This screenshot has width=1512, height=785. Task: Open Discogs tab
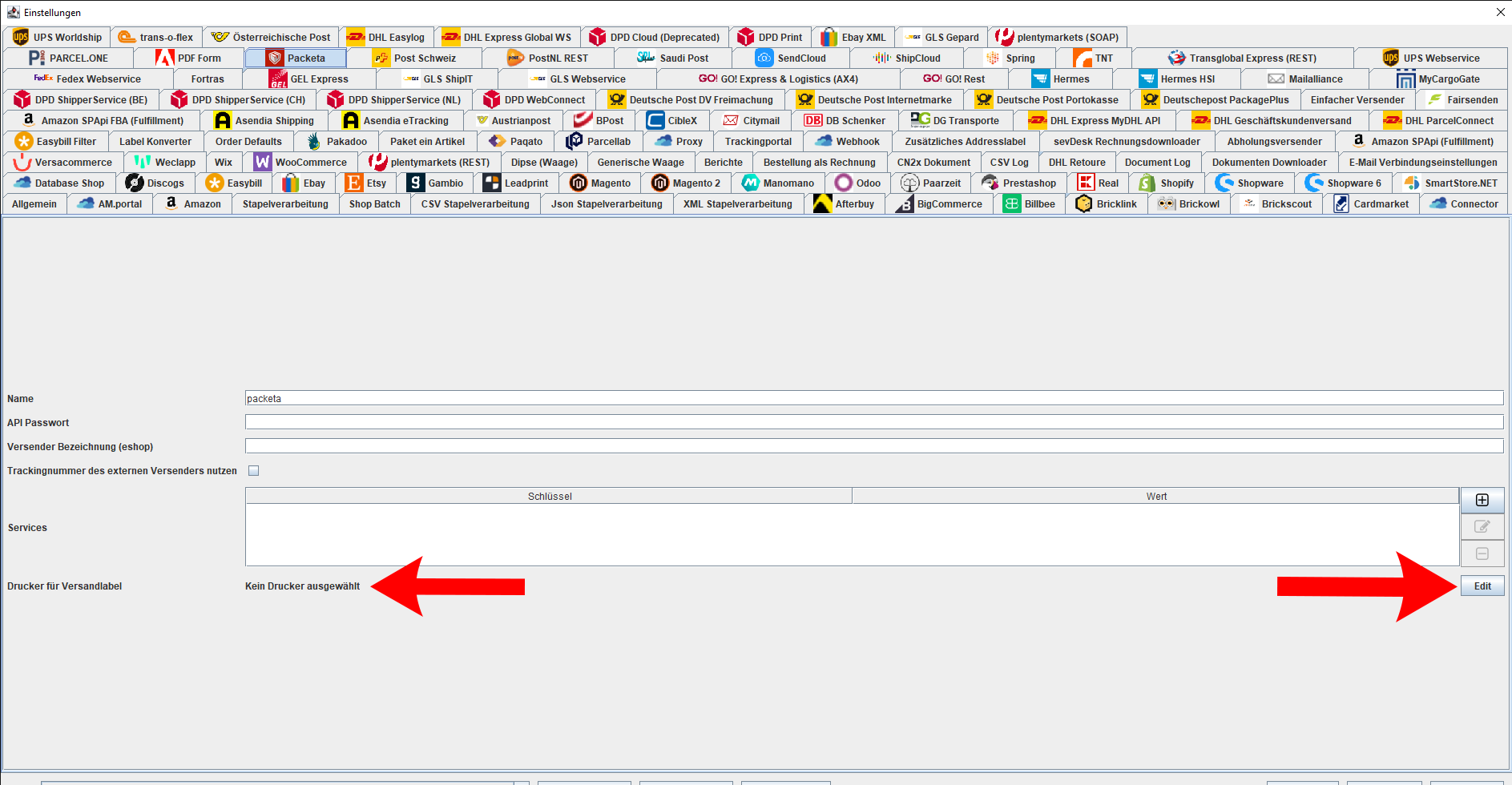[x=155, y=183]
